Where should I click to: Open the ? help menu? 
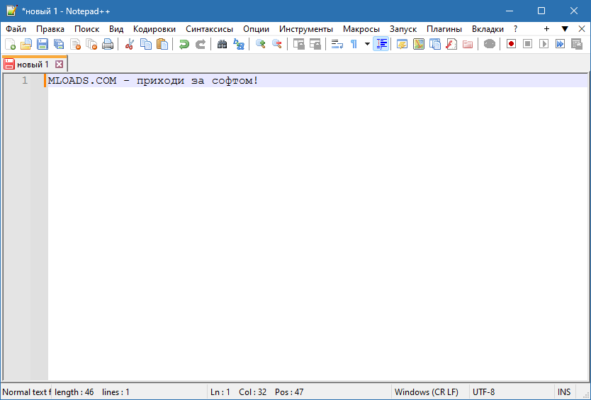[515, 29]
